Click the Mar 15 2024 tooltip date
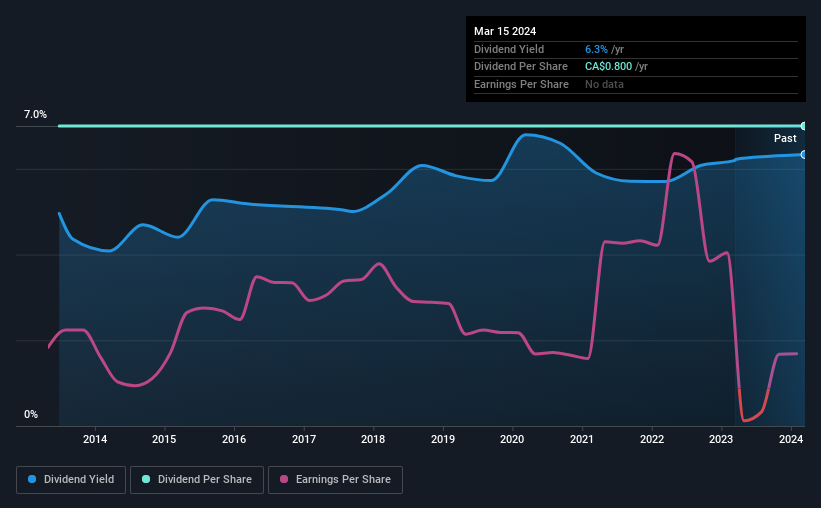This screenshot has height=508, width=821. point(505,31)
